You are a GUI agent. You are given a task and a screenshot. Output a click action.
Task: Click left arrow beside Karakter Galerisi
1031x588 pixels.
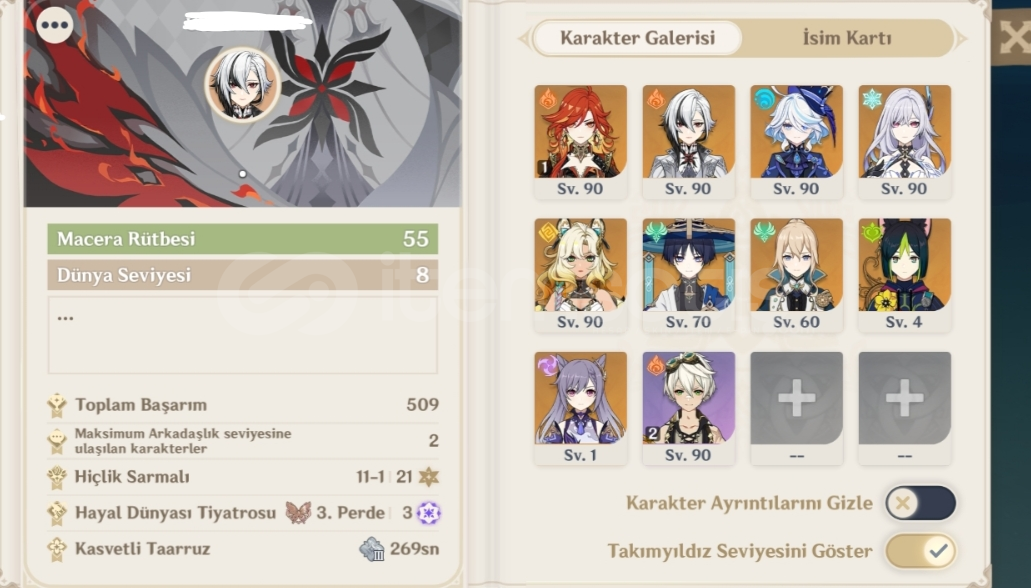[x=524, y=38]
